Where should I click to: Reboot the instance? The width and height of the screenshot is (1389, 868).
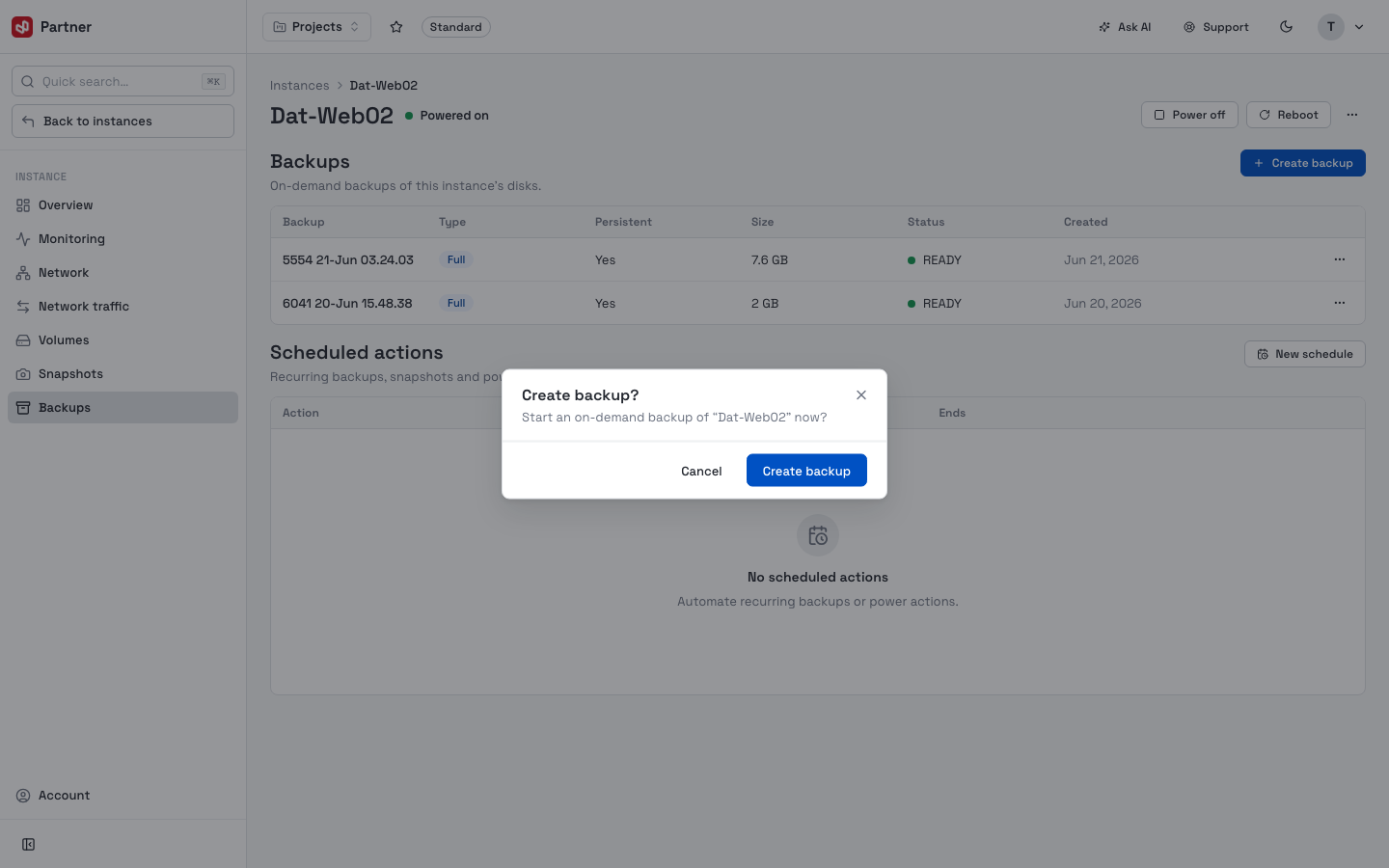pyautogui.click(x=1288, y=115)
